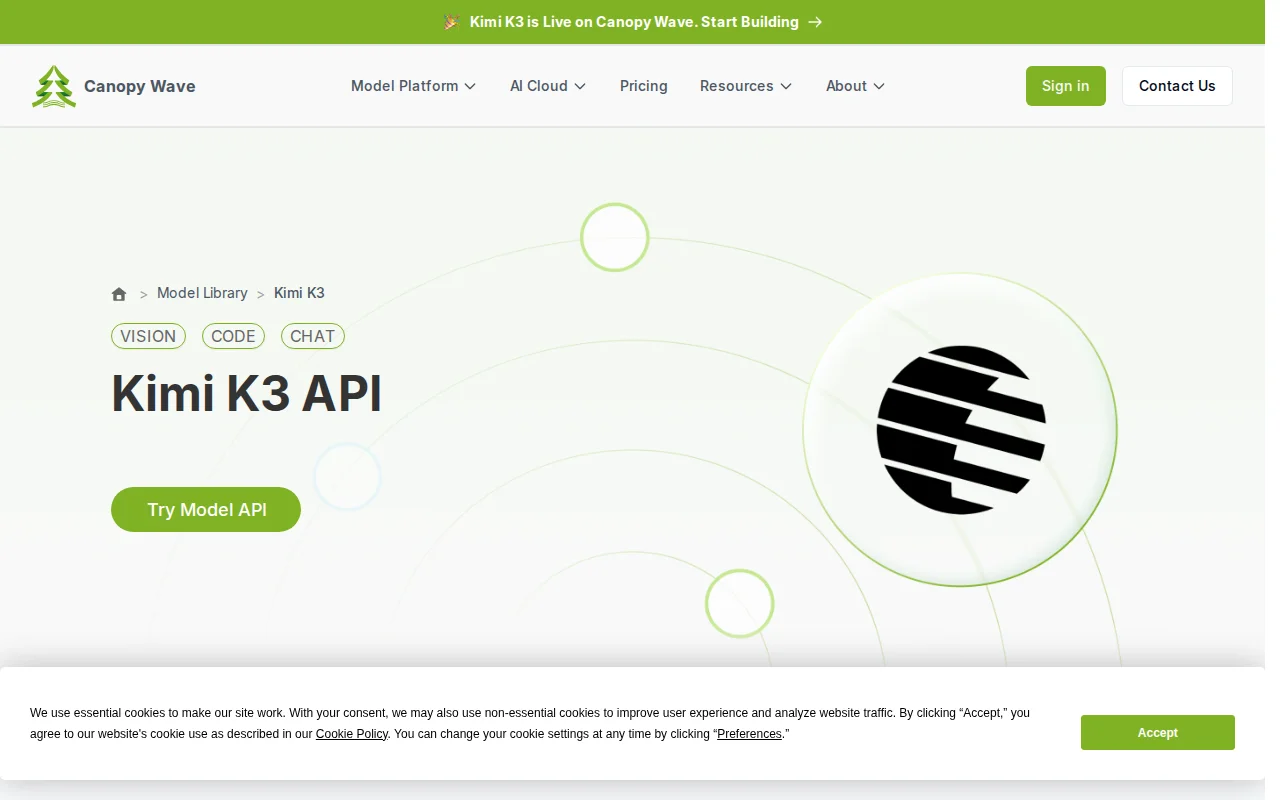The width and height of the screenshot is (1280, 800).
Task: Open the About menu
Action: (856, 86)
